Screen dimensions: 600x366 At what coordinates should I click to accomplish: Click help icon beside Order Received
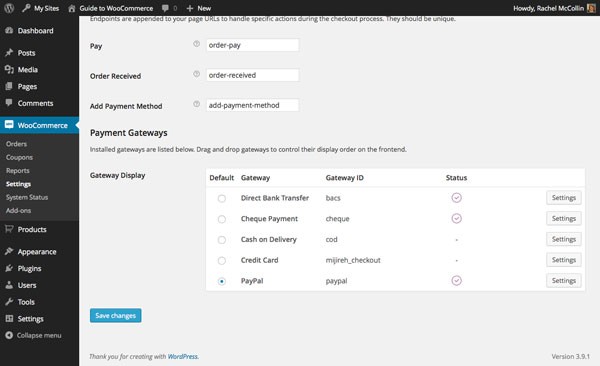(196, 74)
